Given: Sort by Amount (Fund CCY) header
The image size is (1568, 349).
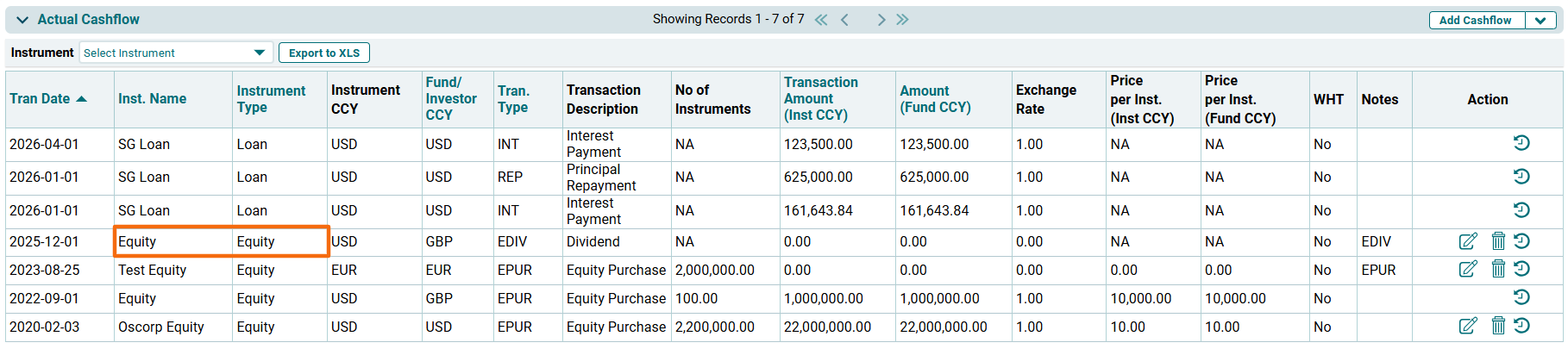Looking at the screenshot, I should 934,99.
